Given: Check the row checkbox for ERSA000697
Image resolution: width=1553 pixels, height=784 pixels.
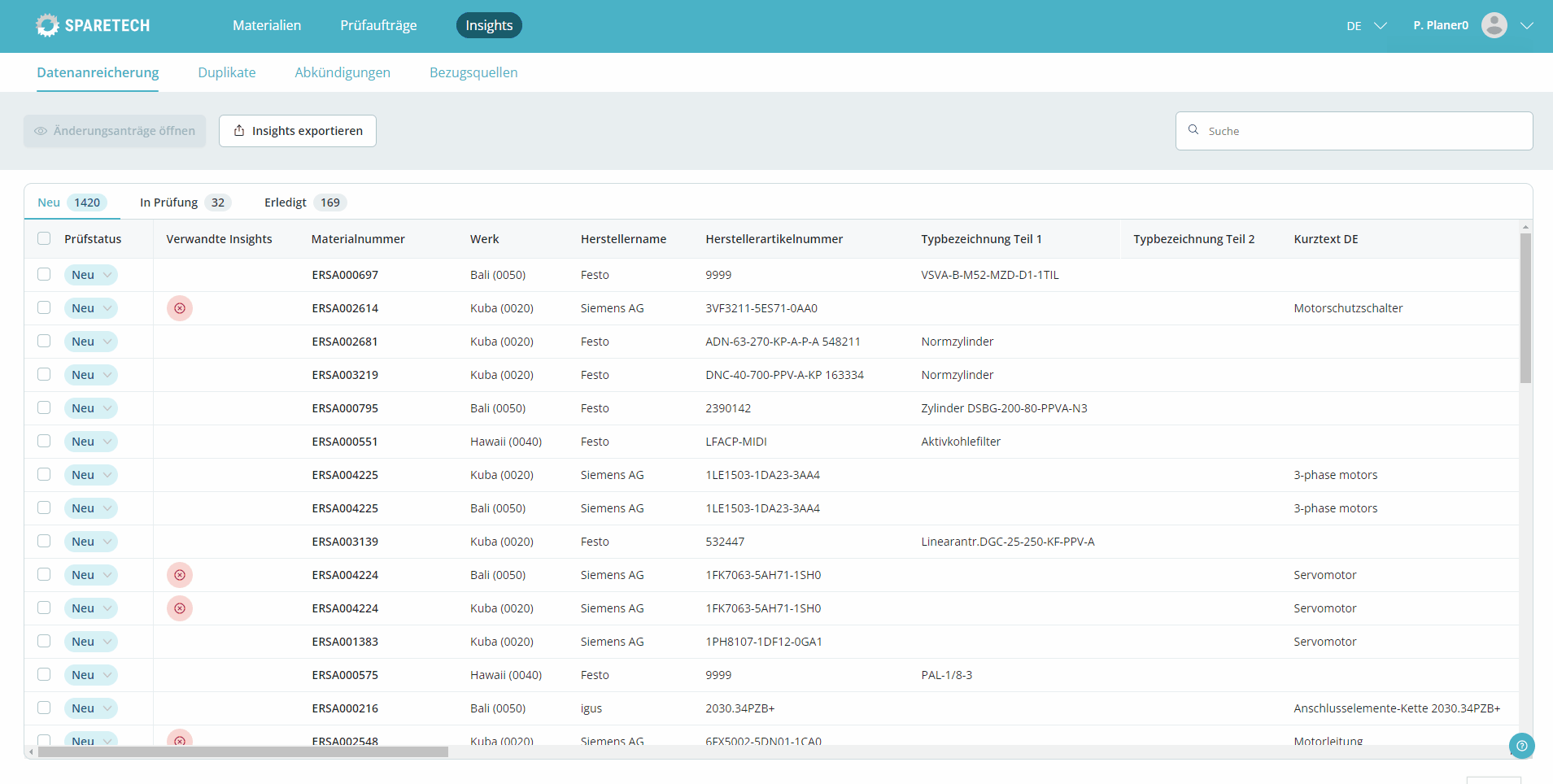Looking at the screenshot, I should (44, 274).
